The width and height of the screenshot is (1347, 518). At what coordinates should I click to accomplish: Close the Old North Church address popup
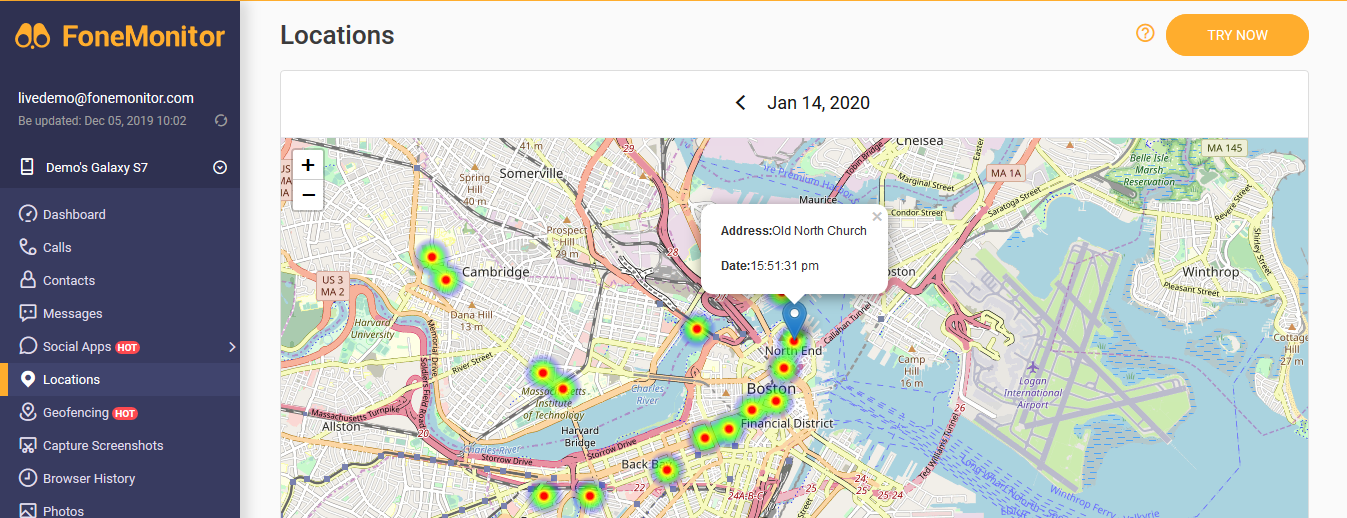(x=877, y=216)
